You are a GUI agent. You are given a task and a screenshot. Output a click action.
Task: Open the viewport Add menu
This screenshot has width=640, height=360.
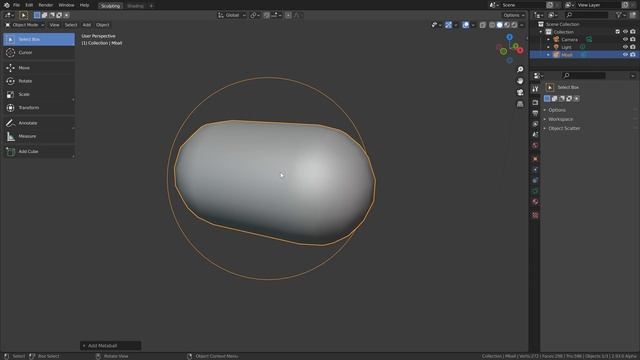(87, 25)
